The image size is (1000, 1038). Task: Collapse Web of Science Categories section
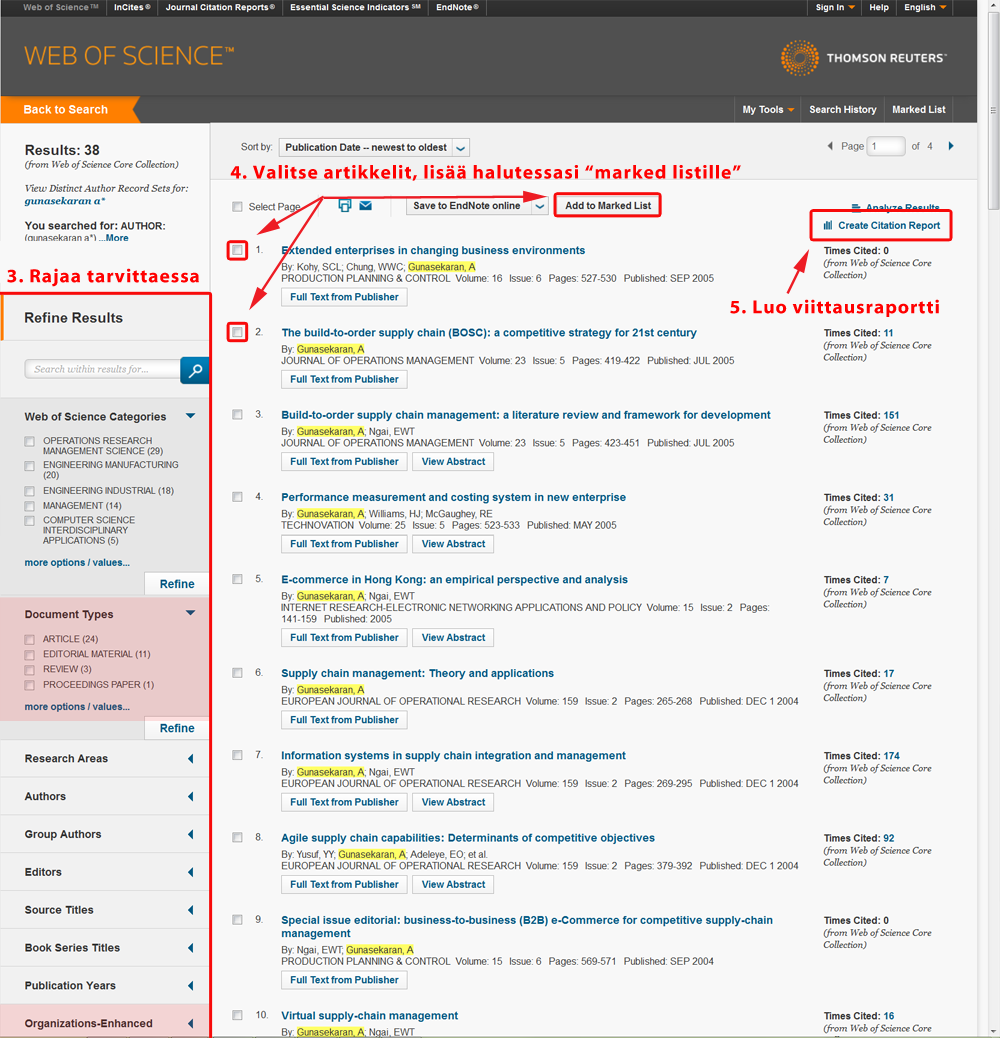pyautogui.click(x=191, y=416)
